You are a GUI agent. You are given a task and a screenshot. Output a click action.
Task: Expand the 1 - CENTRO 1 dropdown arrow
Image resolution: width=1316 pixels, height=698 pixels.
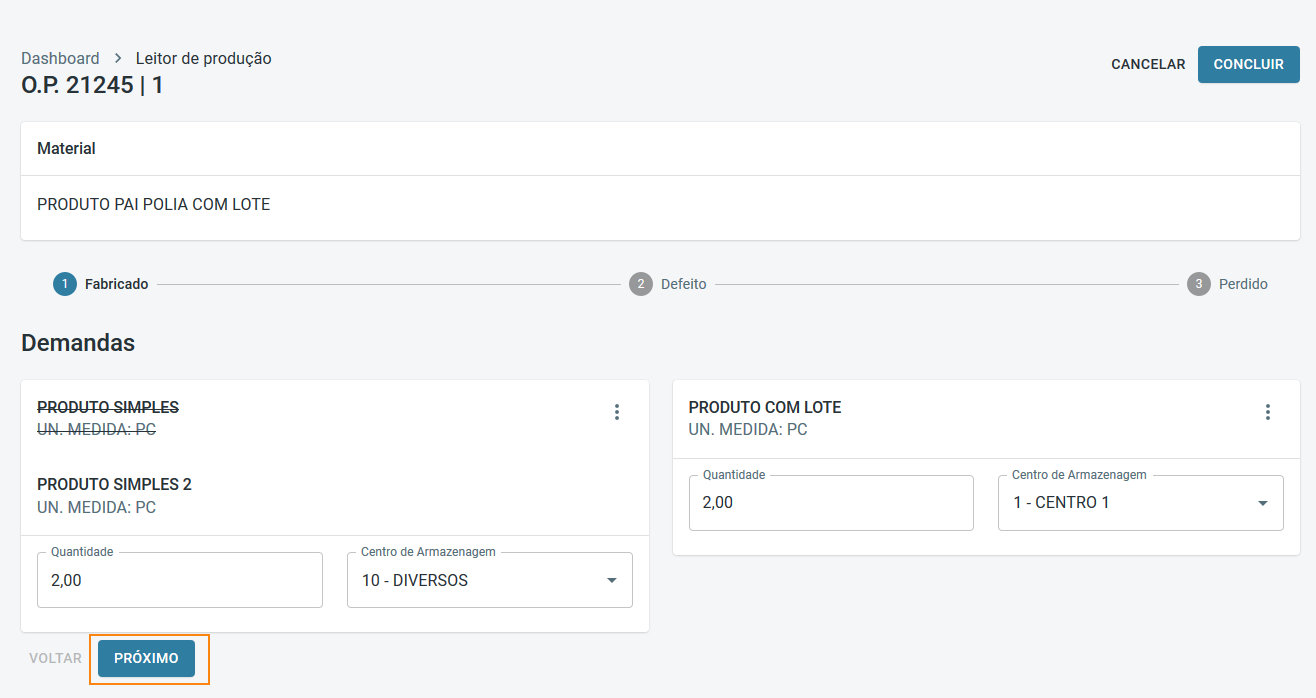(x=1263, y=503)
